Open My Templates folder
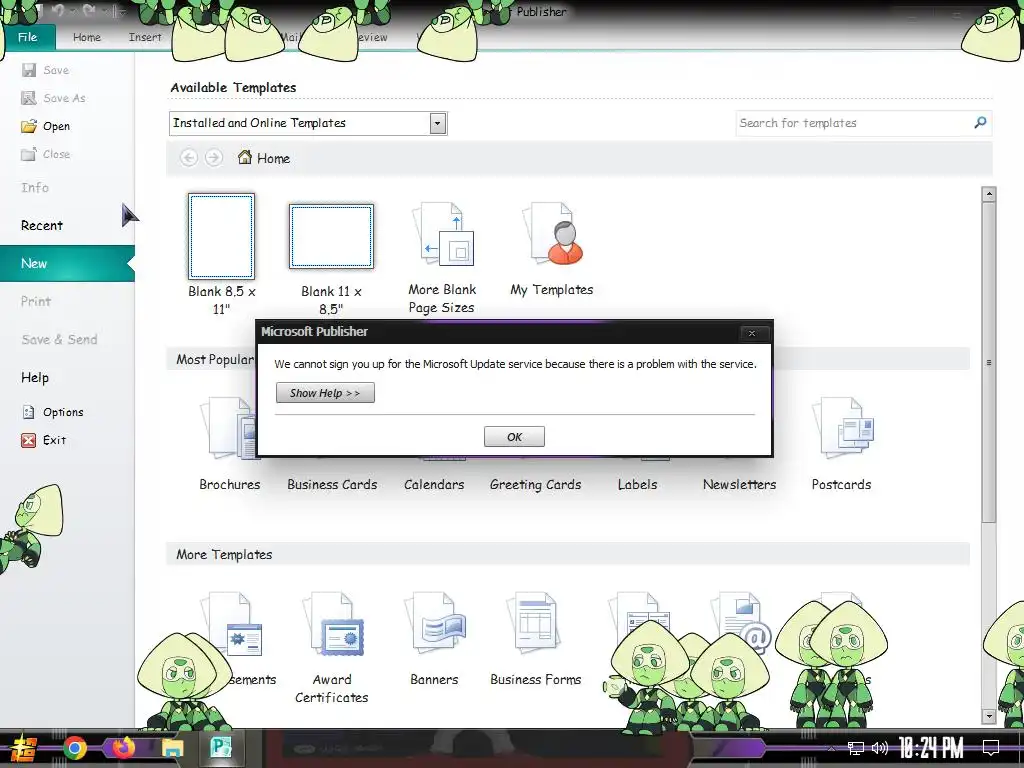The height and width of the screenshot is (768, 1024). click(552, 249)
